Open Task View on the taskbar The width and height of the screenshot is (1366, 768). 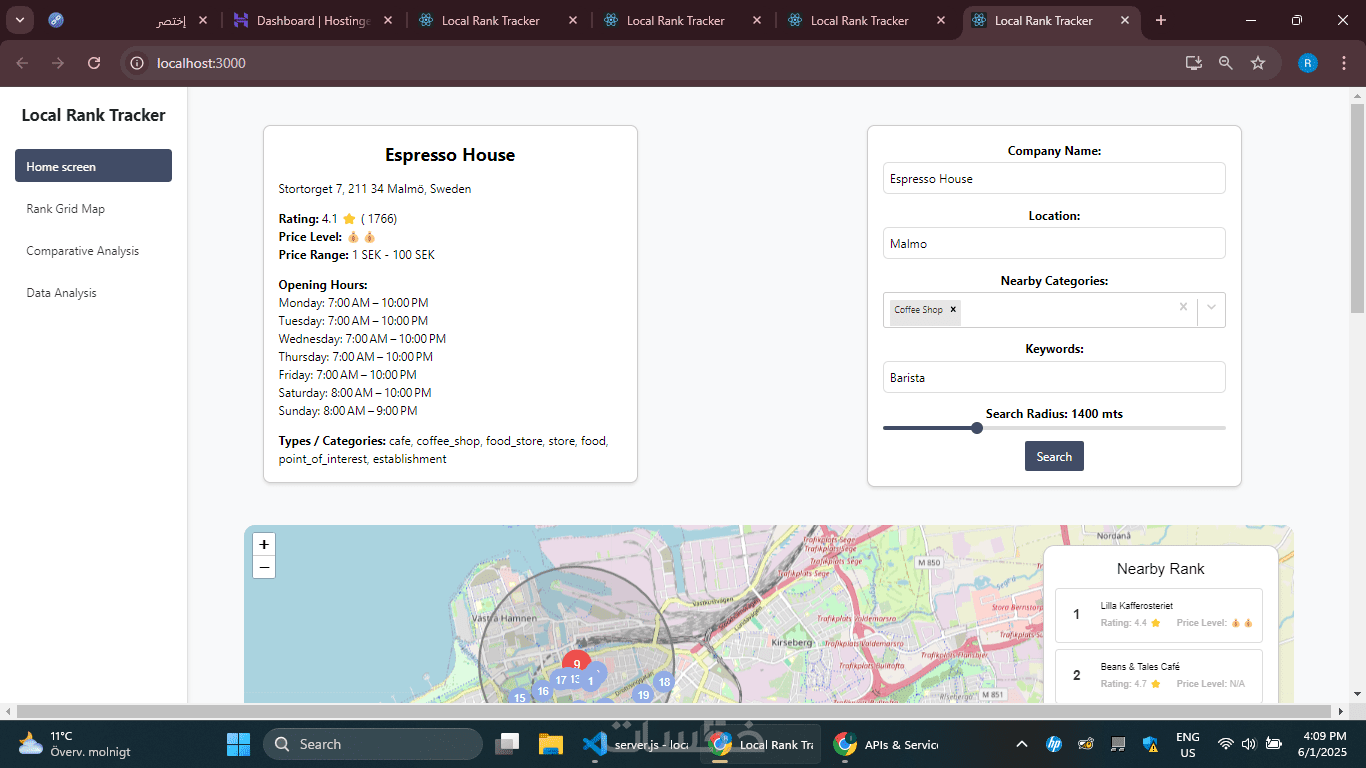click(x=508, y=744)
